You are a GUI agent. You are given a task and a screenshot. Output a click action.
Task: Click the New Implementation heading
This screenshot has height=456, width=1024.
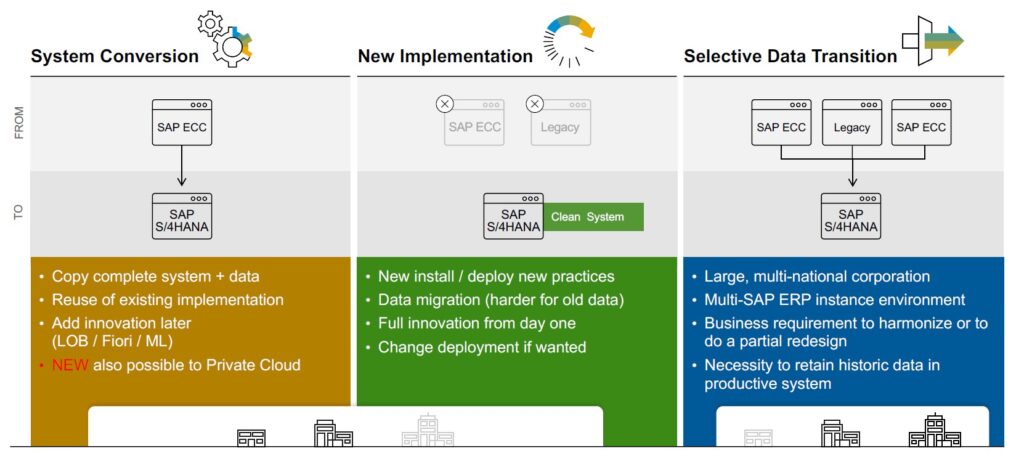click(x=445, y=56)
